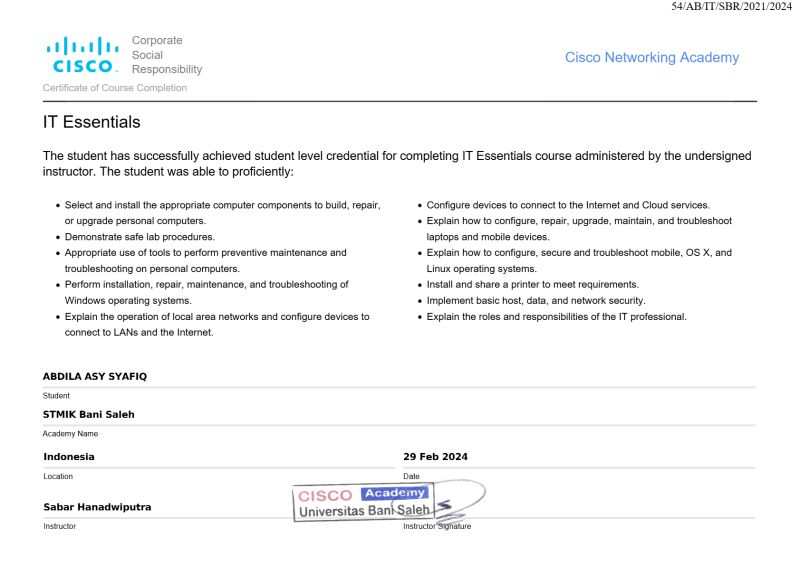Viewport: 800px width, 565px height.
Task: Click the document number 54/AB/IT/SBR/2021/2024
Action: pyautogui.click(x=731, y=7)
